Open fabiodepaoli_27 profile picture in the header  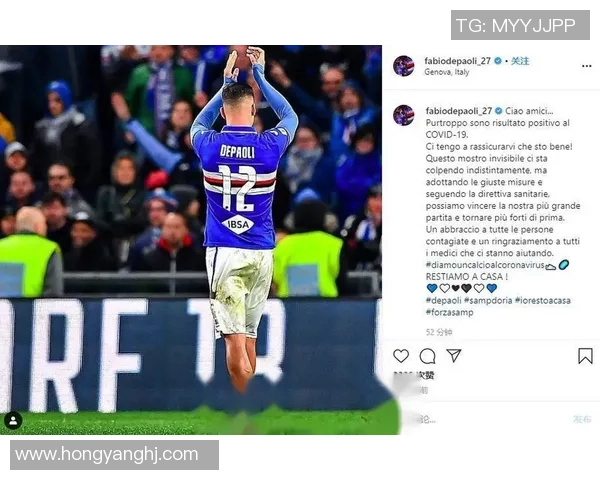[404, 66]
